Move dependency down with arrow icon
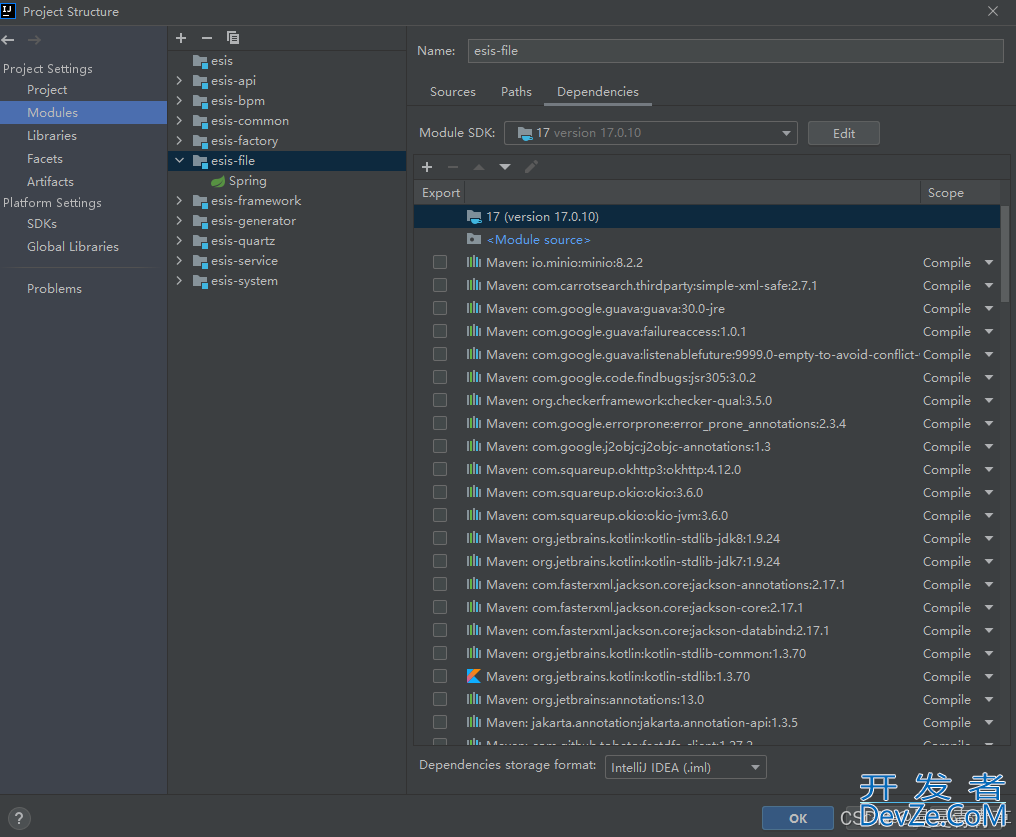 [x=505, y=167]
